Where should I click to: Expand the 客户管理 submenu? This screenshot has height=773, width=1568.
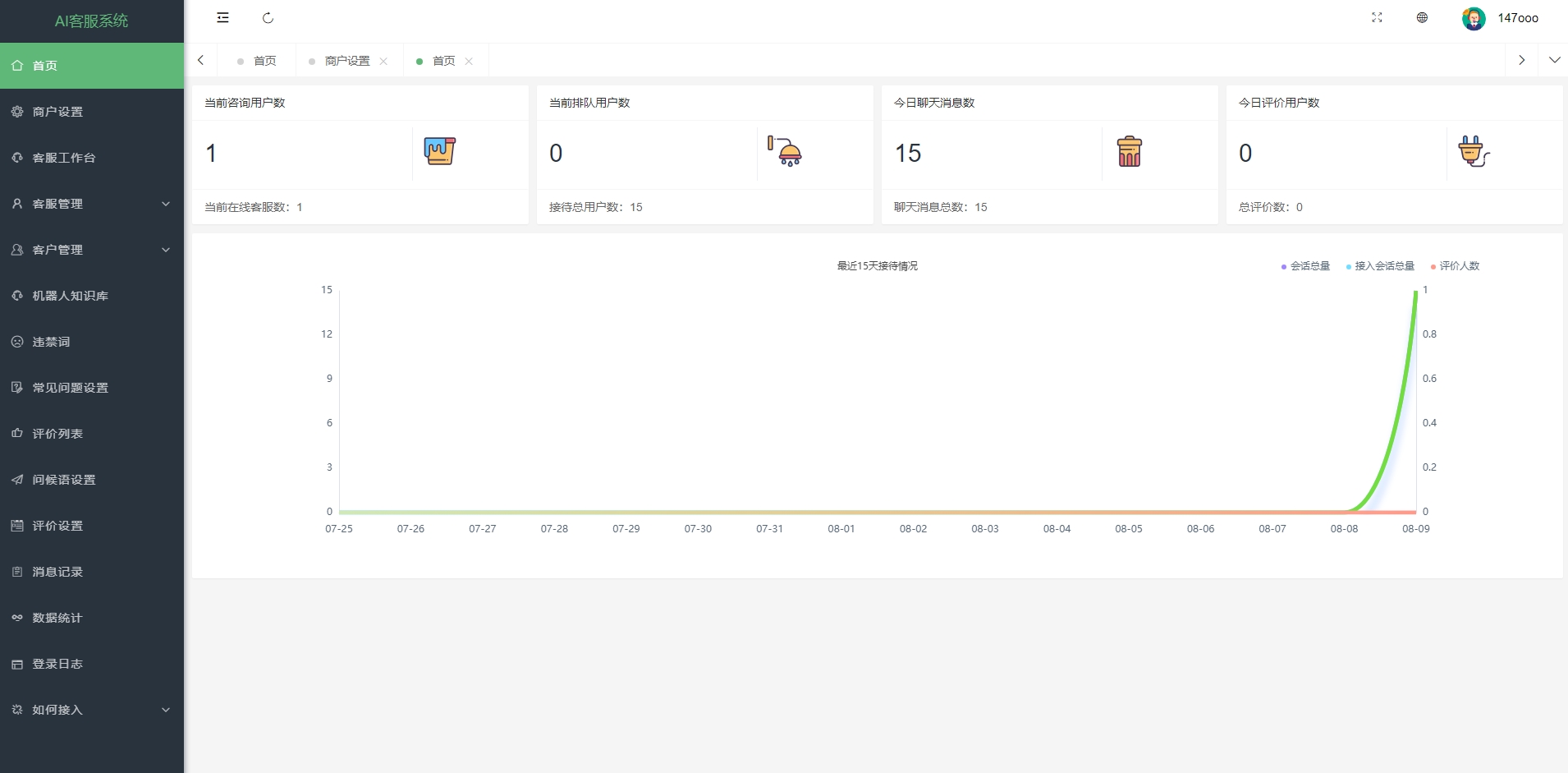coord(91,250)
